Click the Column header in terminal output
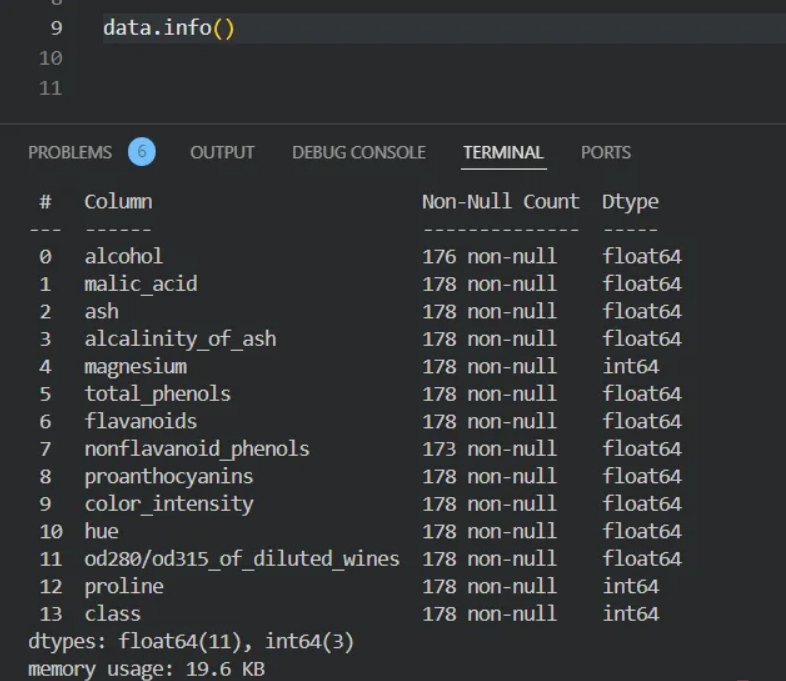This screenshot has width=786, height=681. click(118, 201)
